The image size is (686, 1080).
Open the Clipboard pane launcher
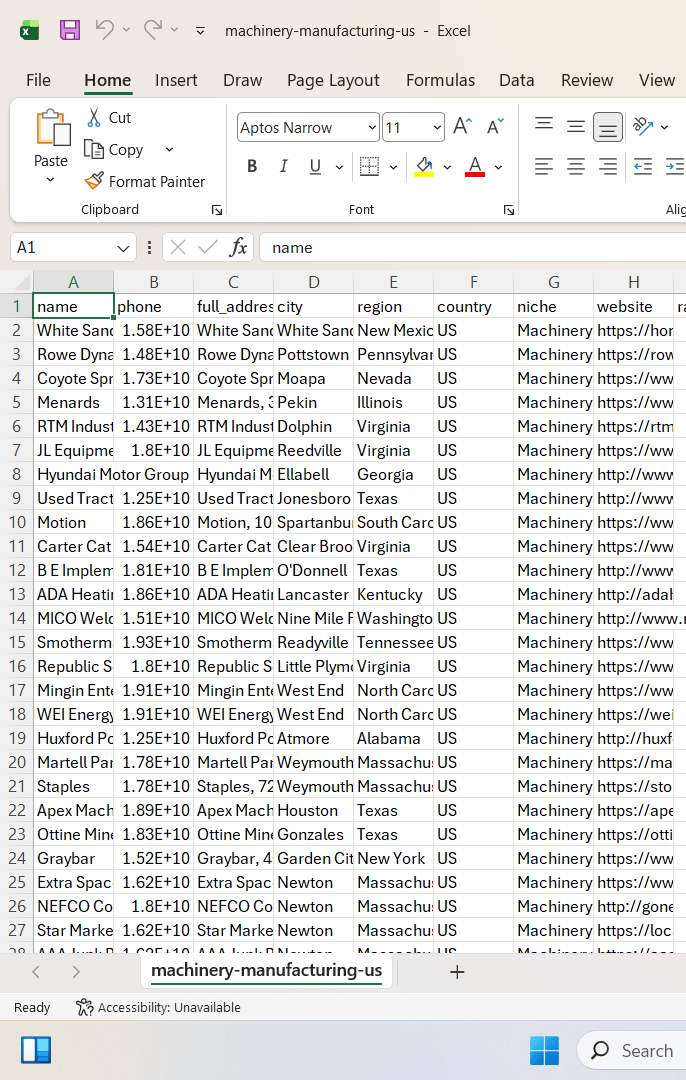point(217,210)
